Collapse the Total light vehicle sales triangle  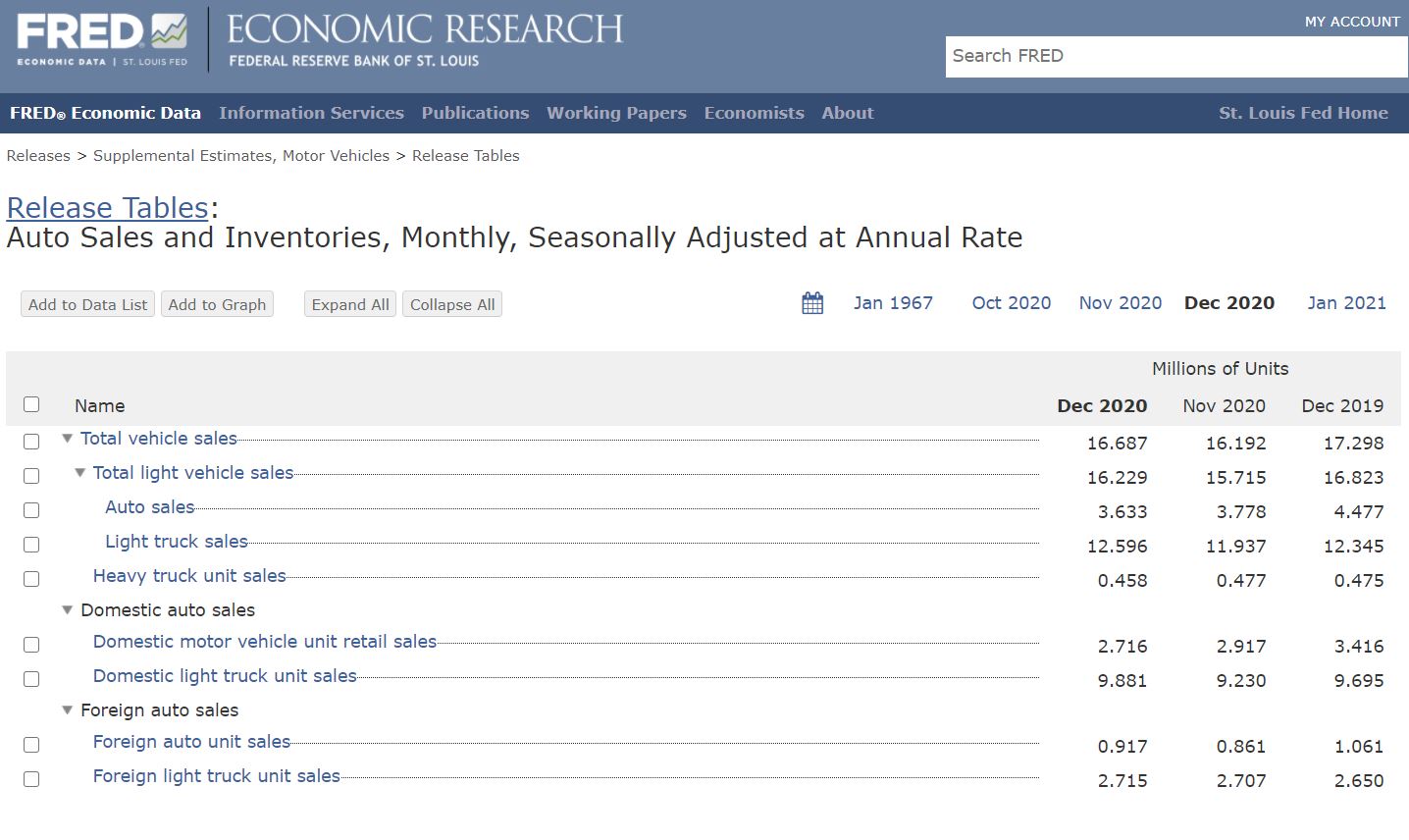[80, 473]
